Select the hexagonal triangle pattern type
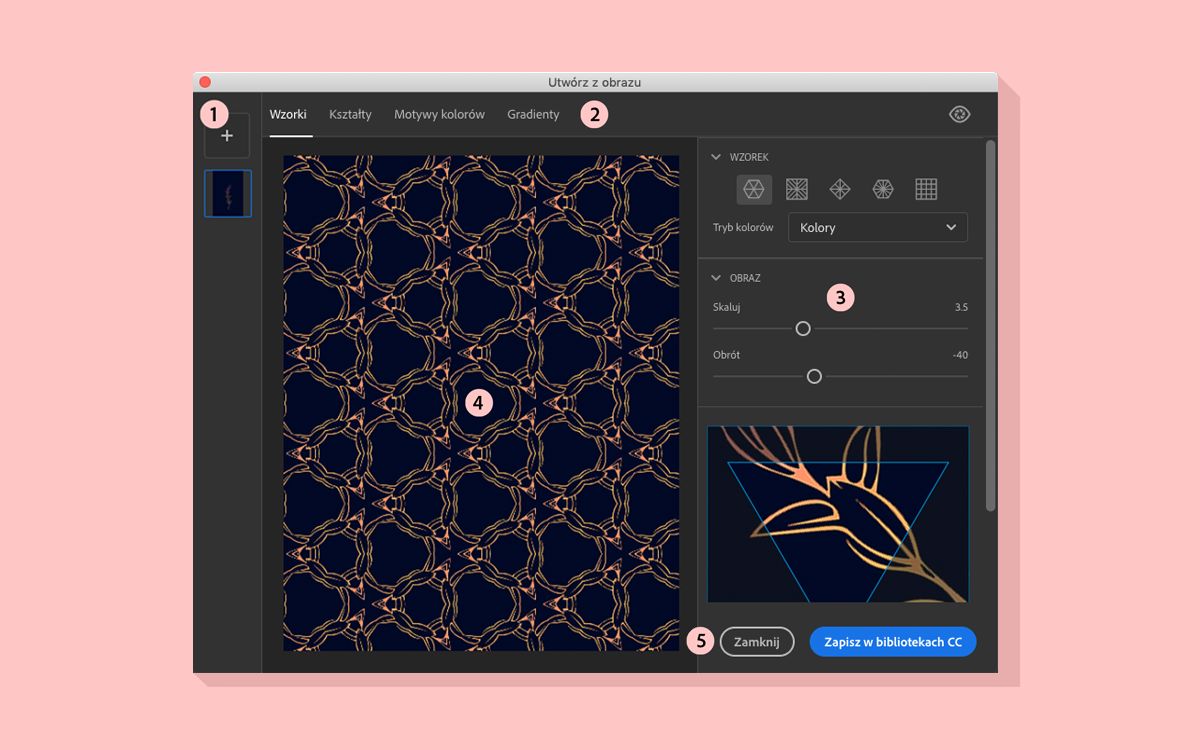Screen dimensions: 1200x750 click(754, 189)
